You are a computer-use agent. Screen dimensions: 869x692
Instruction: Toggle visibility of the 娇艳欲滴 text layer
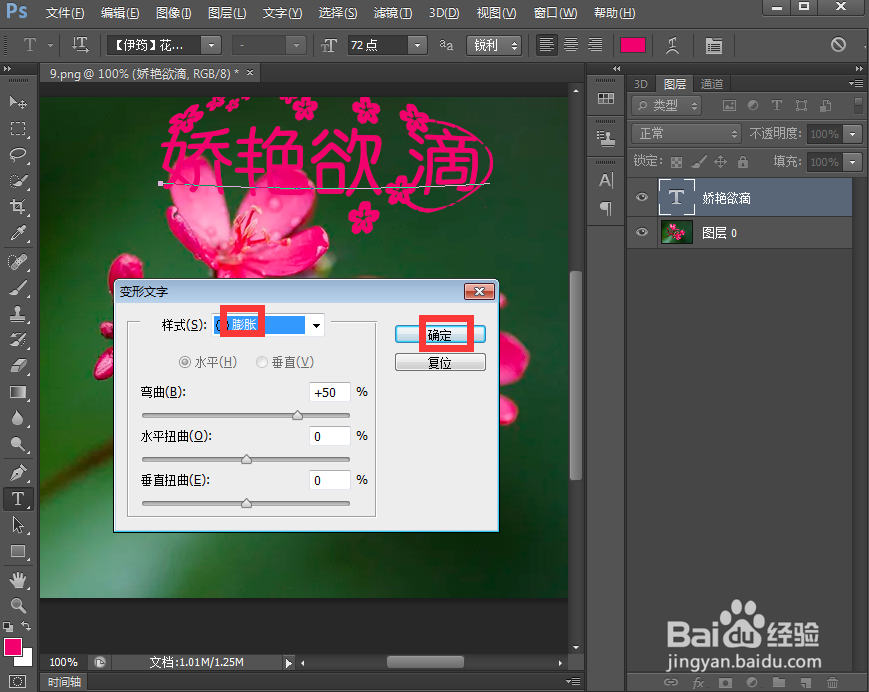[641, 197]
